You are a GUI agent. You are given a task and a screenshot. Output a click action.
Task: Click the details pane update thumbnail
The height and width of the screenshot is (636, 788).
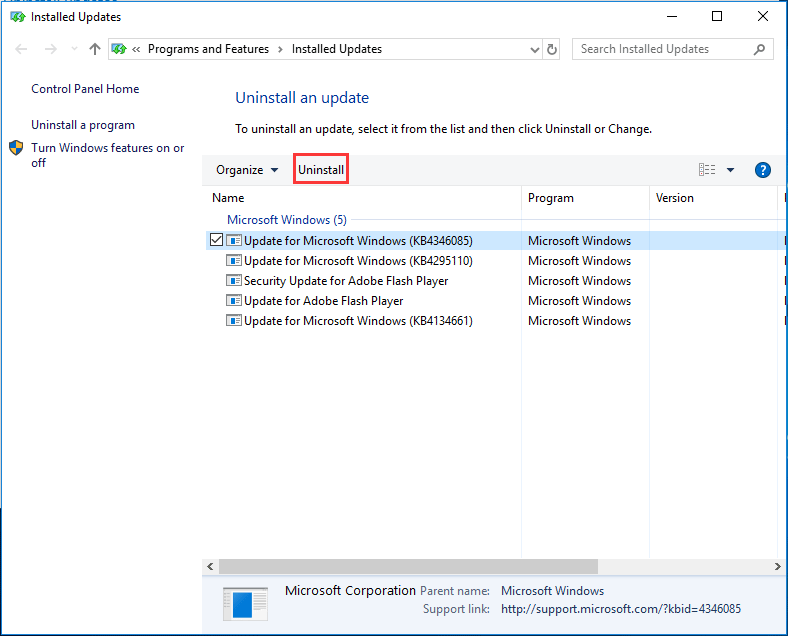pyautogui.click(x=245, y=604)
